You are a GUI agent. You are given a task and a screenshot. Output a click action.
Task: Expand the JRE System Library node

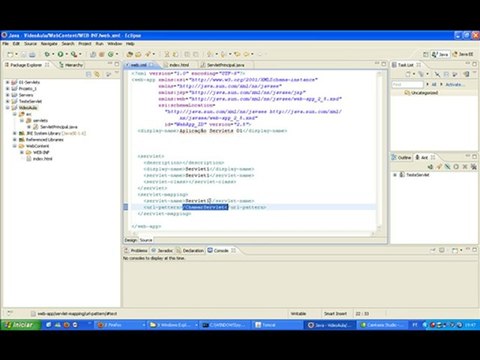15,133
